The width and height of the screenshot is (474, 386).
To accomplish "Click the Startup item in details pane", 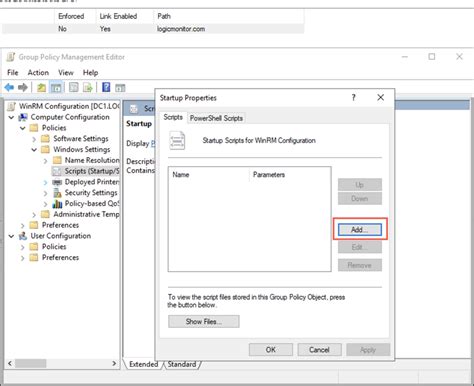I will click(x=139, y=124).
